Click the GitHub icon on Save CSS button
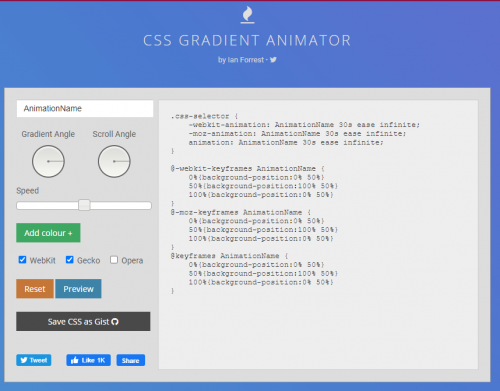 (115, 322)
